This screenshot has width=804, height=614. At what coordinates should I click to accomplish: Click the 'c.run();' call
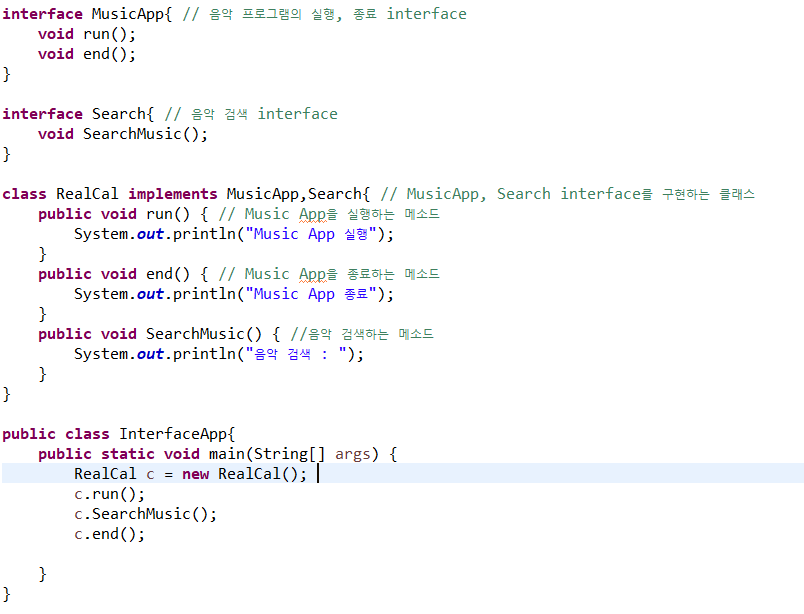(109, 494)
